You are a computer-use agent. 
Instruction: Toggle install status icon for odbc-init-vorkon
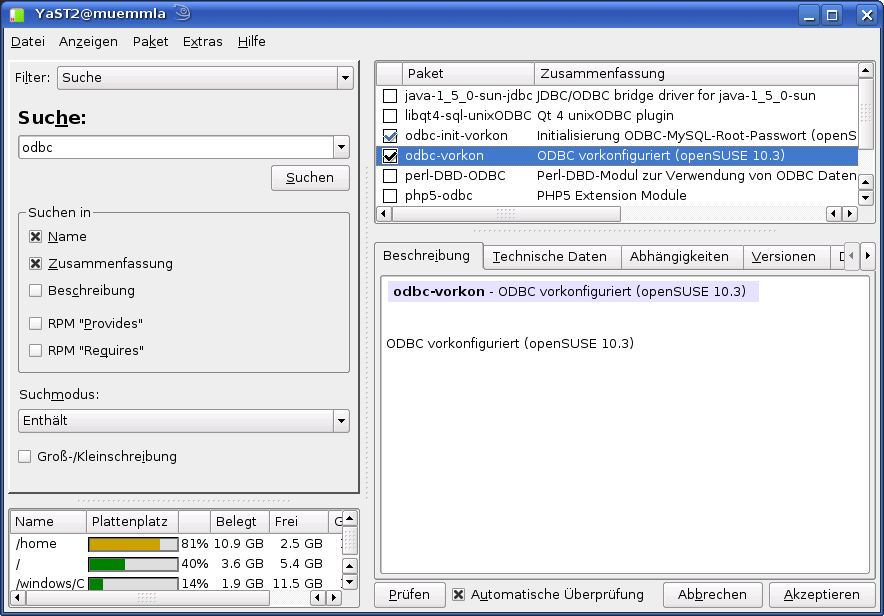coord(390,136)
